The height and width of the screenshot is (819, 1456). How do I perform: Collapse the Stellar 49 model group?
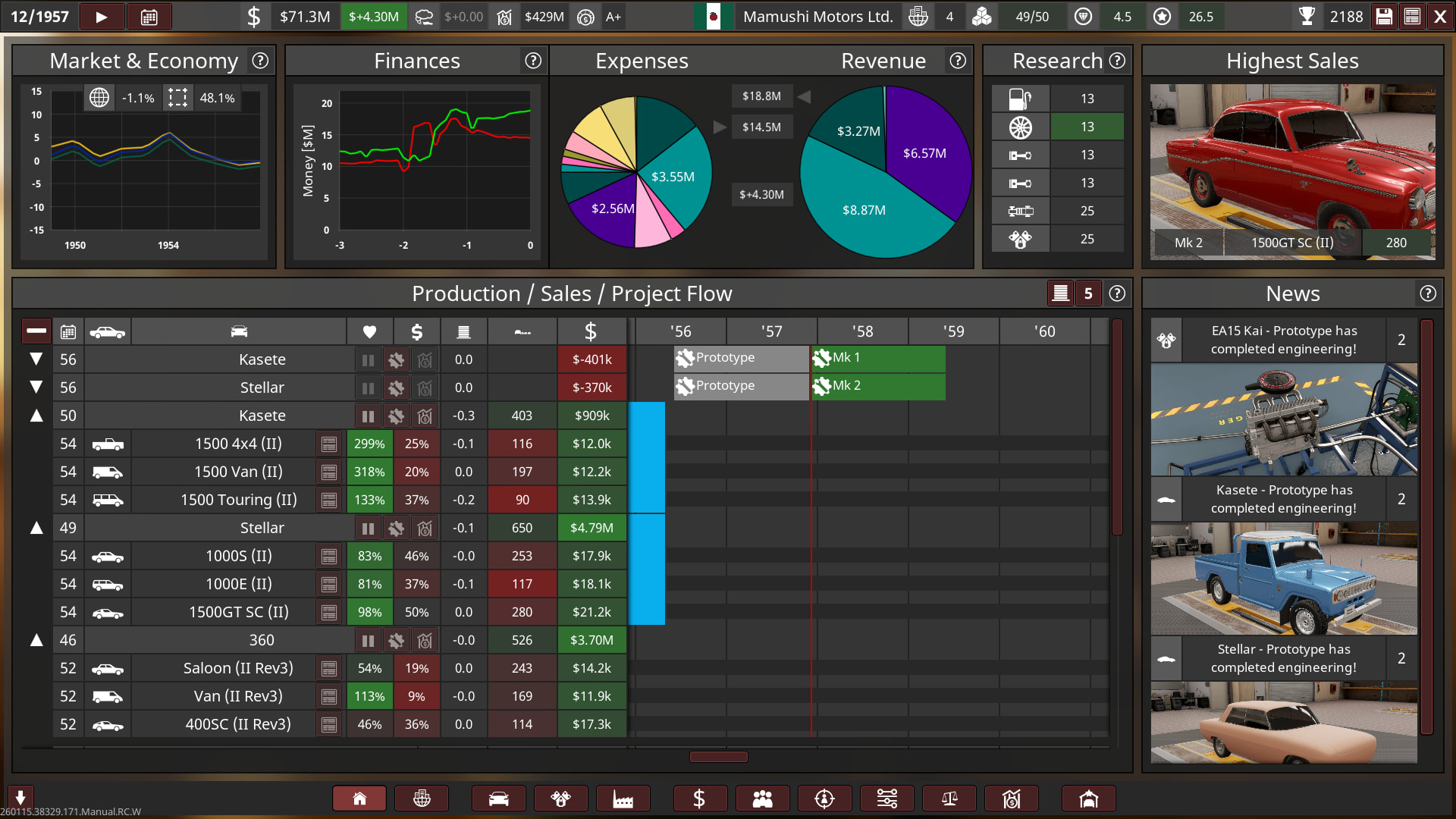(36, 528)
